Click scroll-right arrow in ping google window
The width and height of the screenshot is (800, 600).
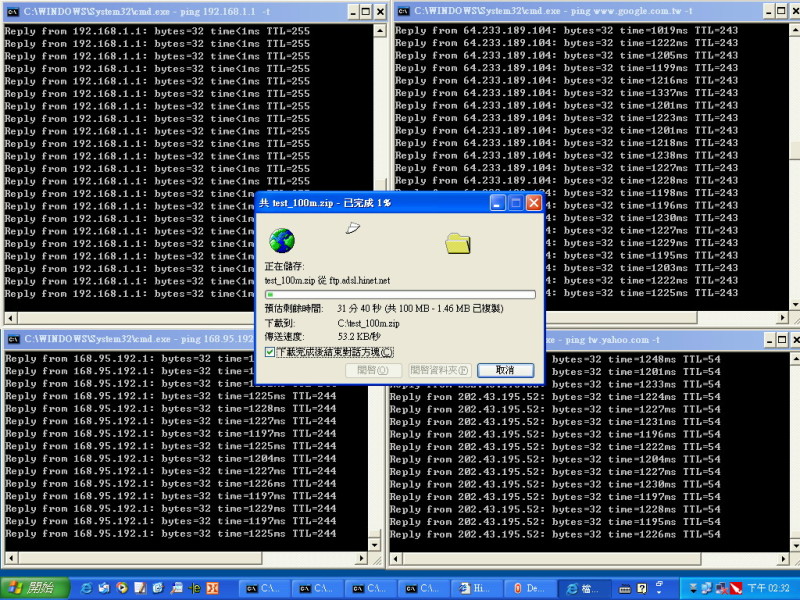(783, 317)
